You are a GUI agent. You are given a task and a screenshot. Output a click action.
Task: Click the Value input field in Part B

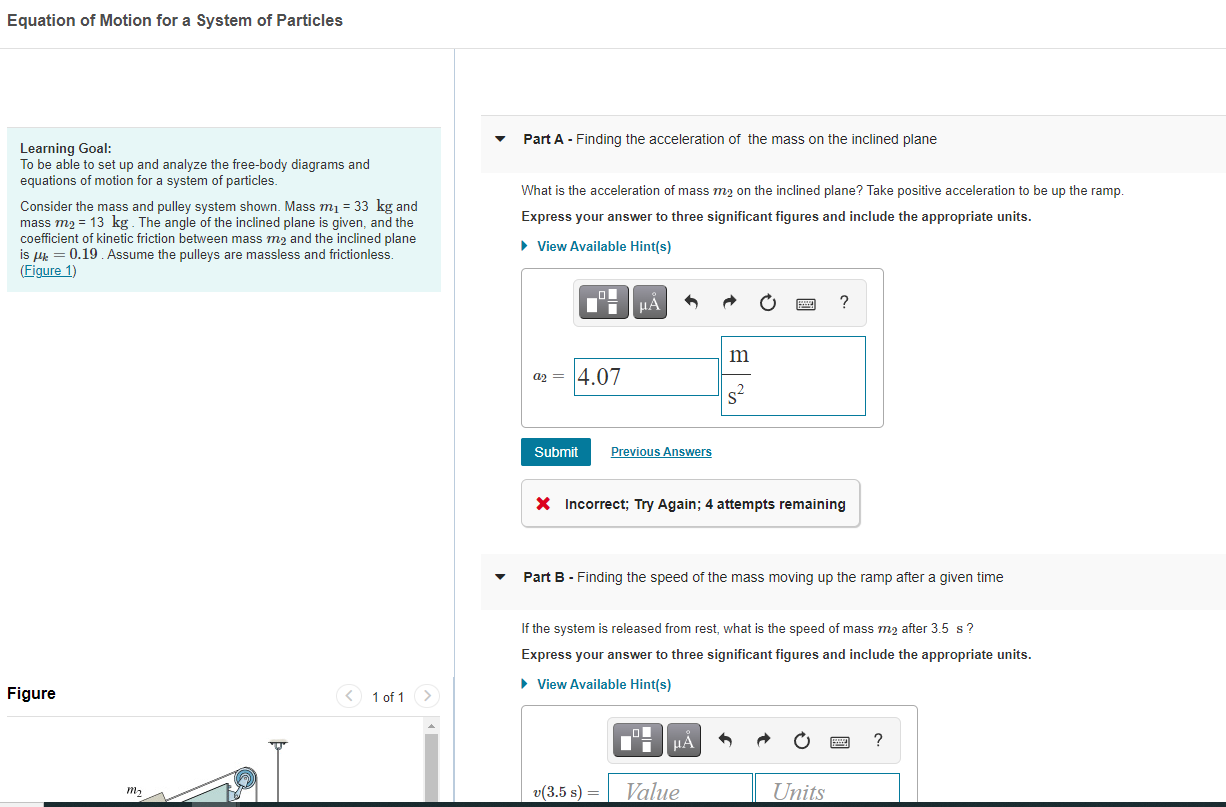(680, 789)
